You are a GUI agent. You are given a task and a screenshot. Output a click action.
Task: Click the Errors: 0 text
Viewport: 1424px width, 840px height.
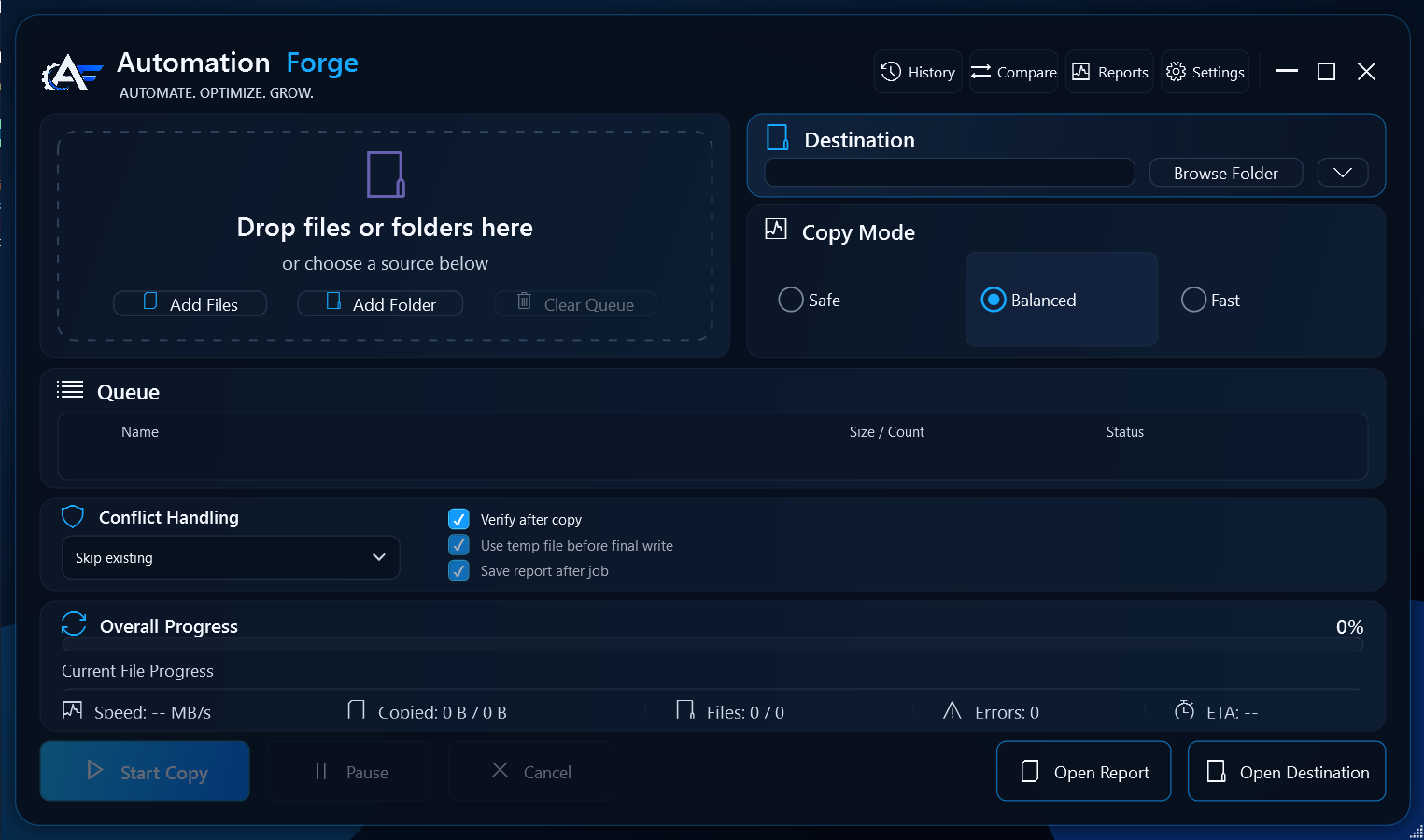point(1007,712)
